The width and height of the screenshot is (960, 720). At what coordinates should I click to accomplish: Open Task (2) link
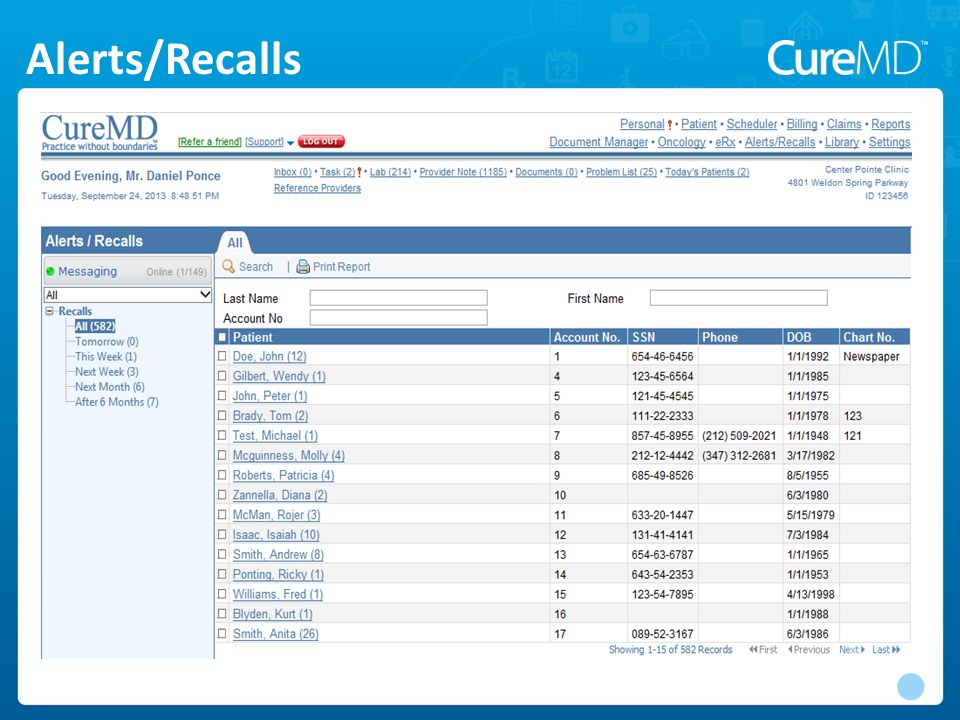click(x=337, y=172)
